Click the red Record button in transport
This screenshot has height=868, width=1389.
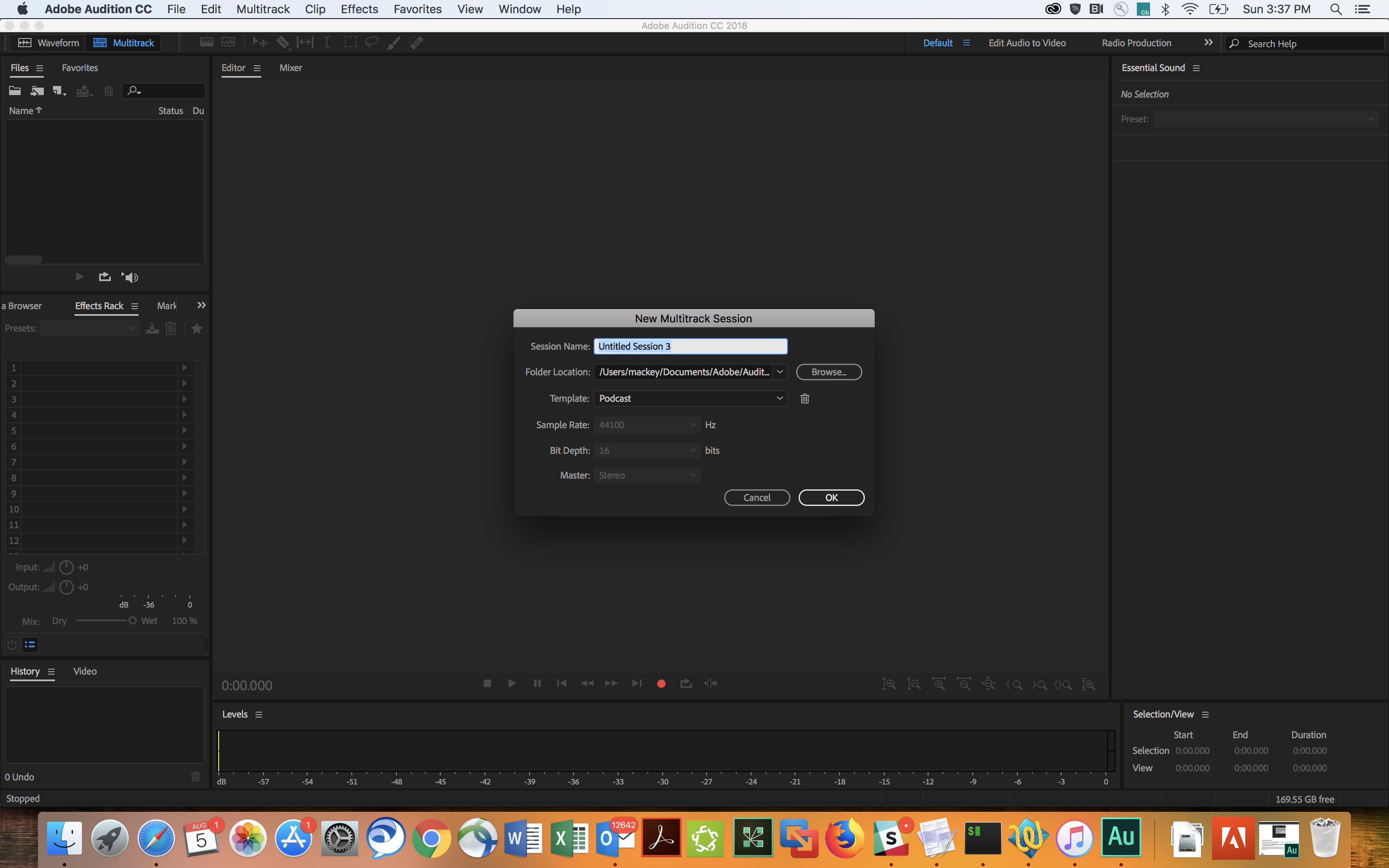pyautogui.click(x=661, y=683)
